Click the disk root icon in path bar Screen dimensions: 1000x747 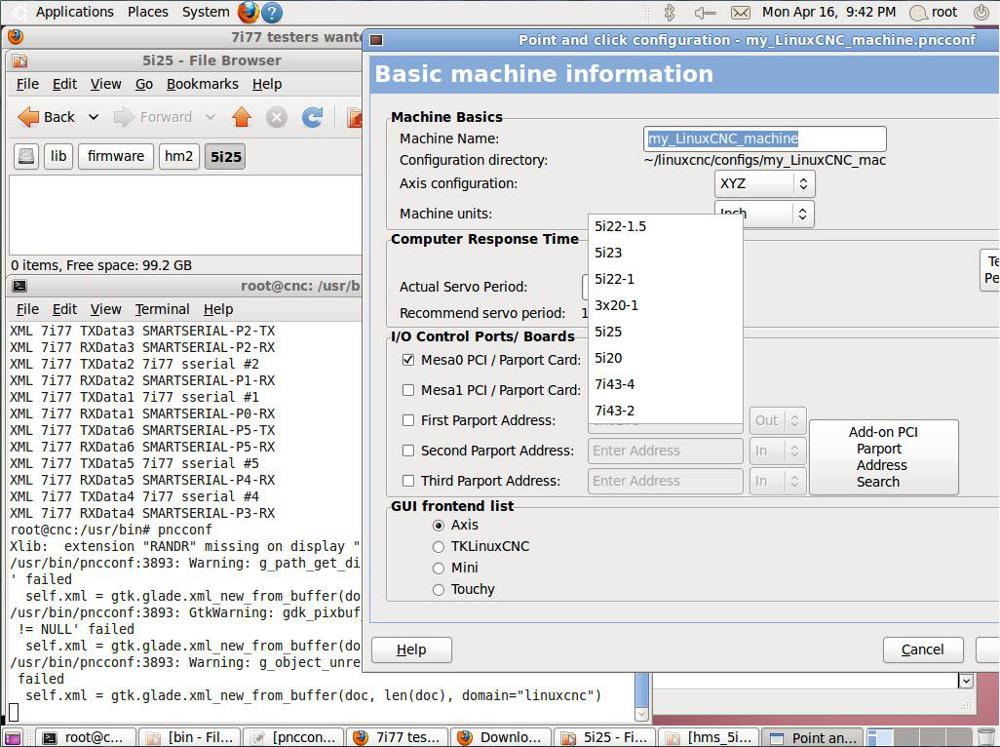click(x=26, y=156)
